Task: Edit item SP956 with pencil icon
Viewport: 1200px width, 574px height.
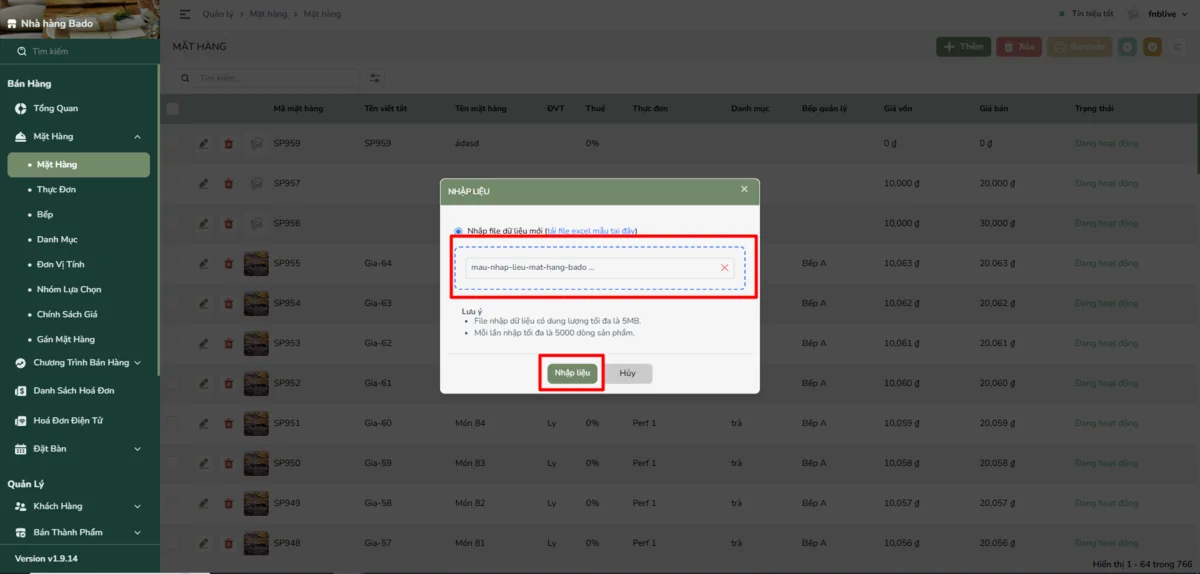Action: 204,224
